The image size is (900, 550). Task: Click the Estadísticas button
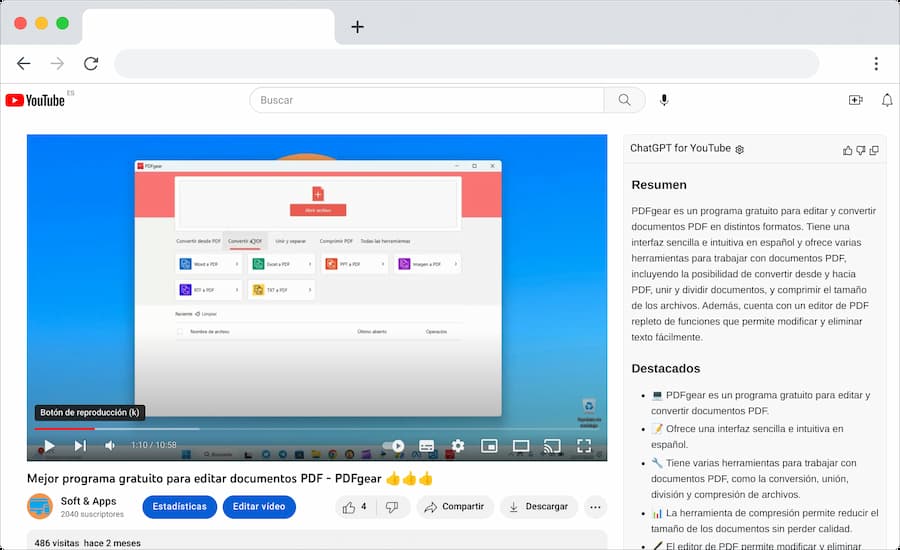(x=180, y=506)
